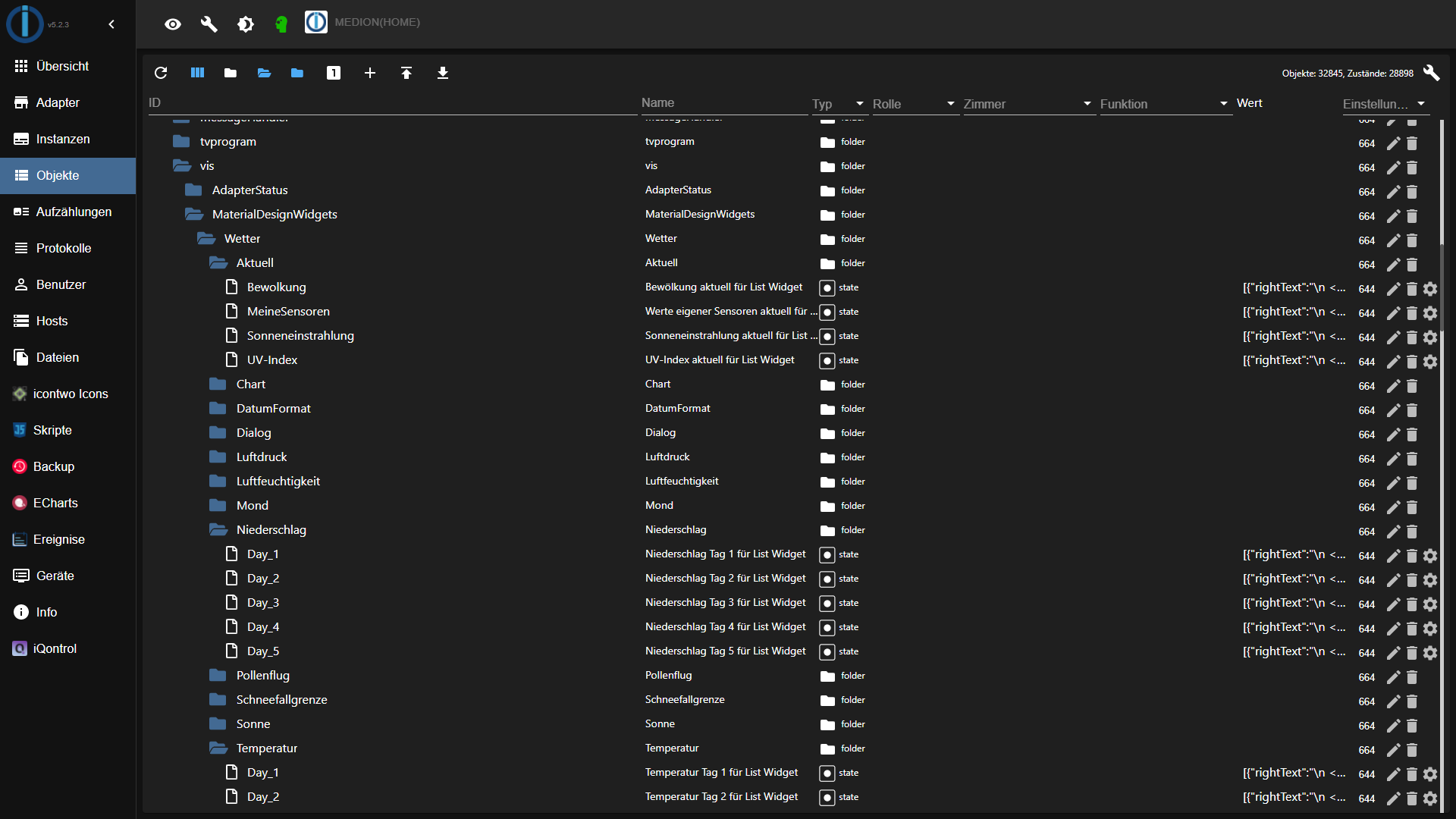The image size is (1456, 819).
Task: Switch theme with the brightness icon
Action: click(246, 24)
